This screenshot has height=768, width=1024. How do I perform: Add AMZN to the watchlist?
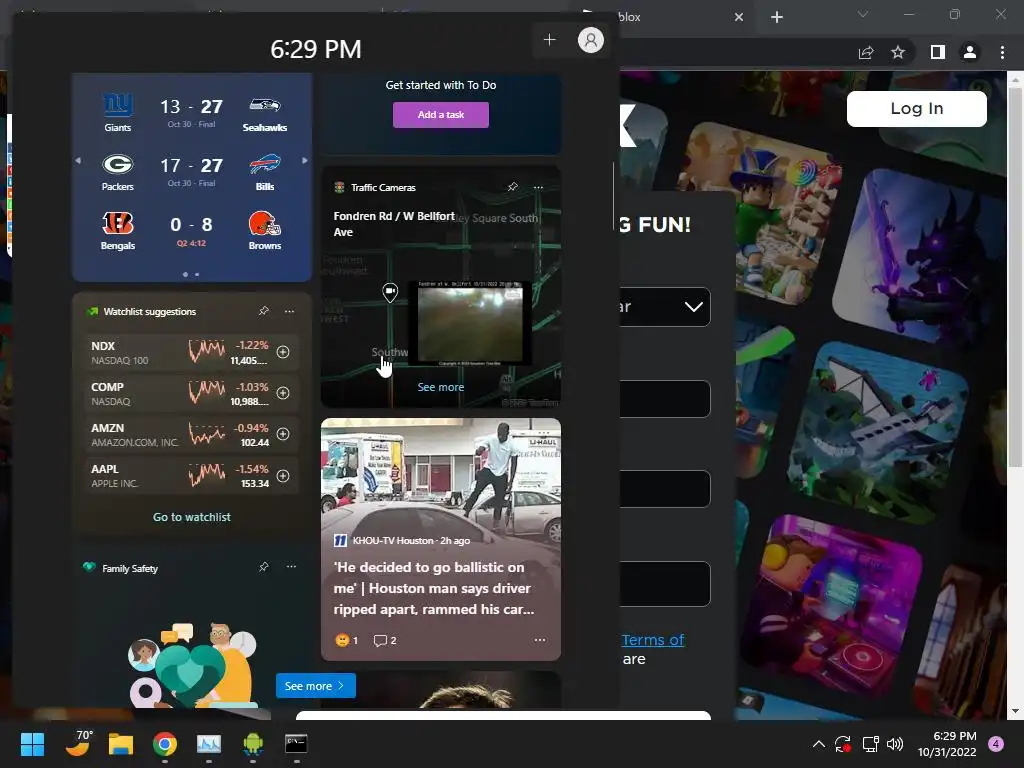tap(283, 434)
